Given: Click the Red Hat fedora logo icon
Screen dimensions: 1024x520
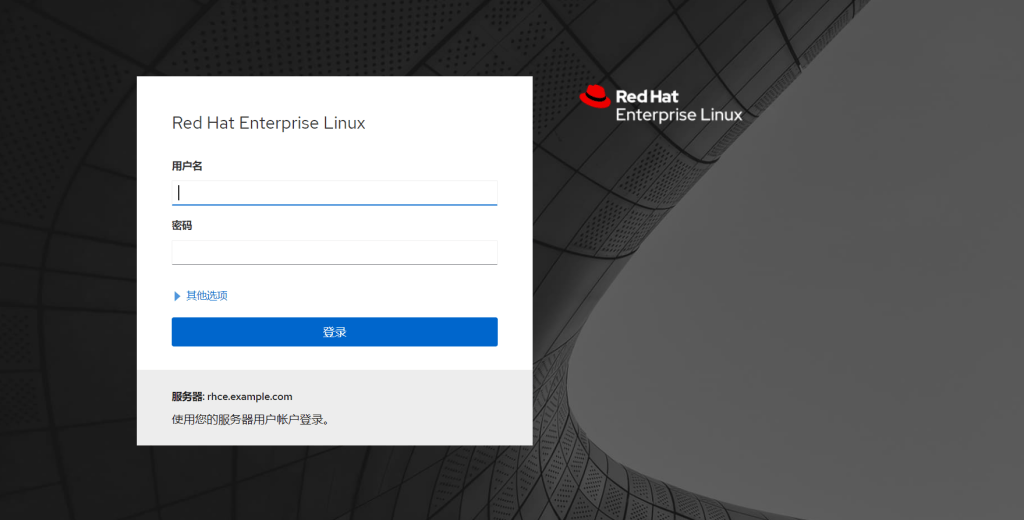Looking at the screenshot, I should [594, 97].
